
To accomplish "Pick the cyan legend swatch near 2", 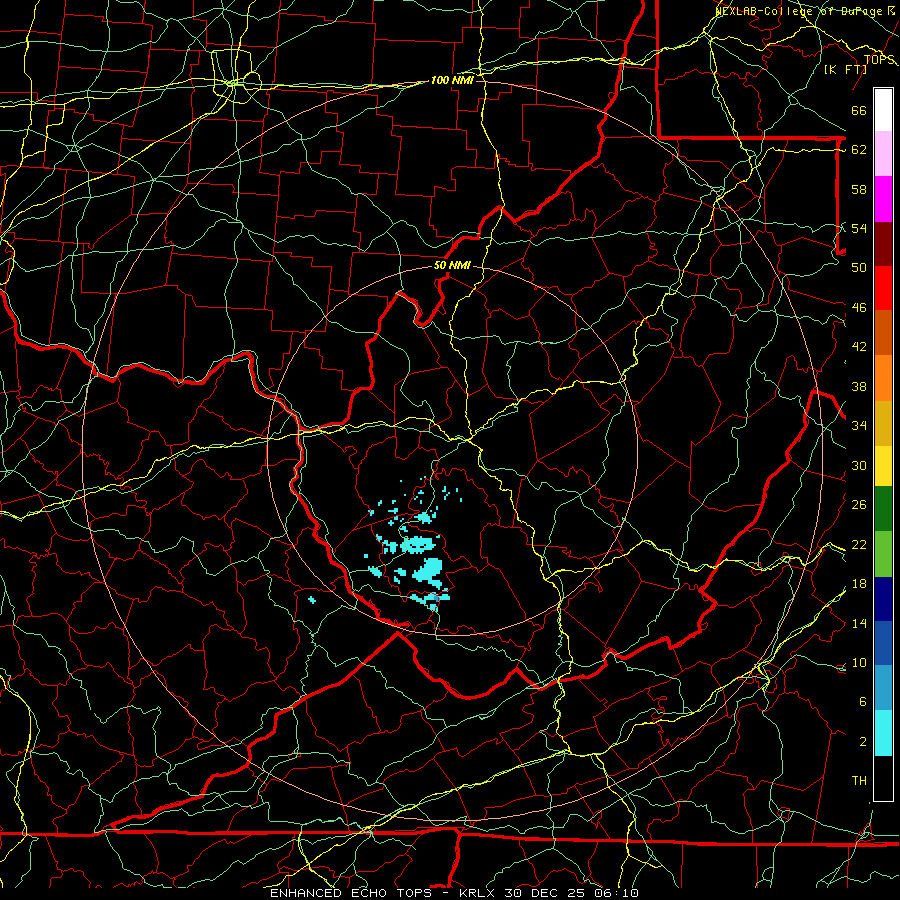I will (883, 733).
